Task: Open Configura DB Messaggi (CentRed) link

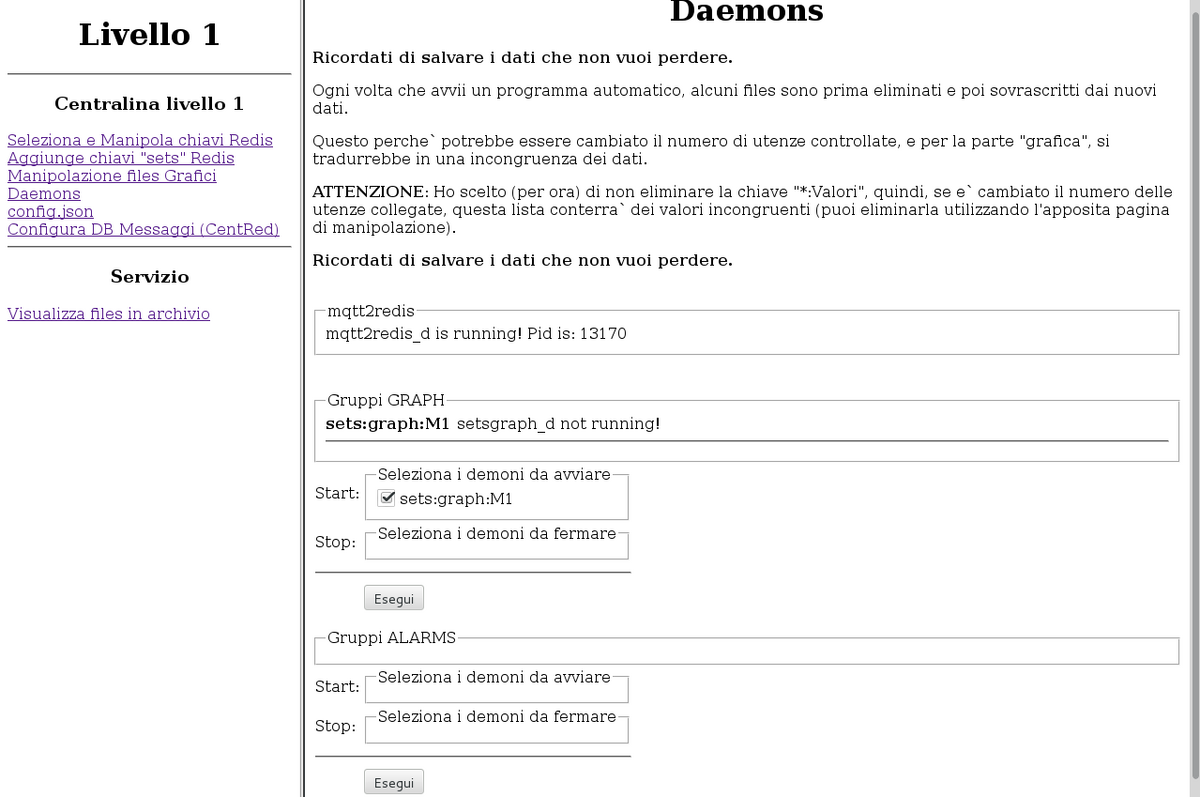Action: point(143,230)
